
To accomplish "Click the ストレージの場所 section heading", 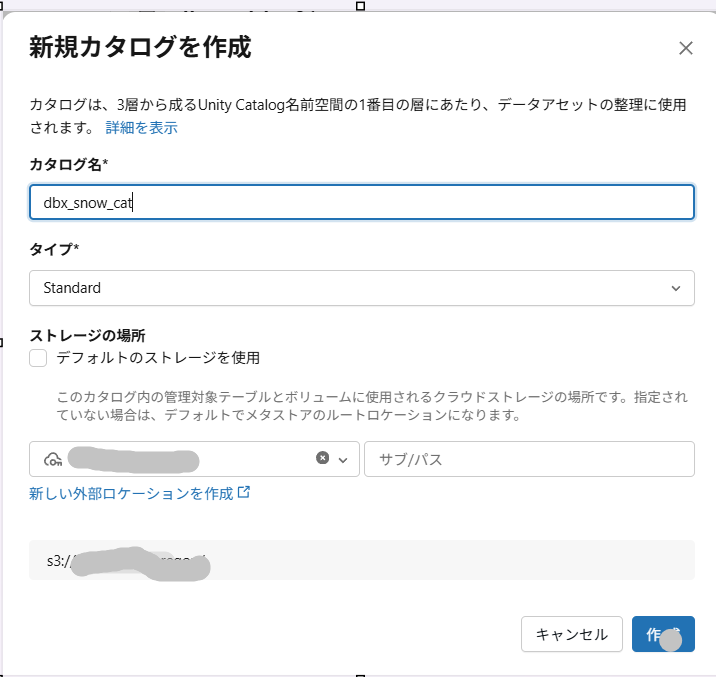I will click(x=87, y=336).
